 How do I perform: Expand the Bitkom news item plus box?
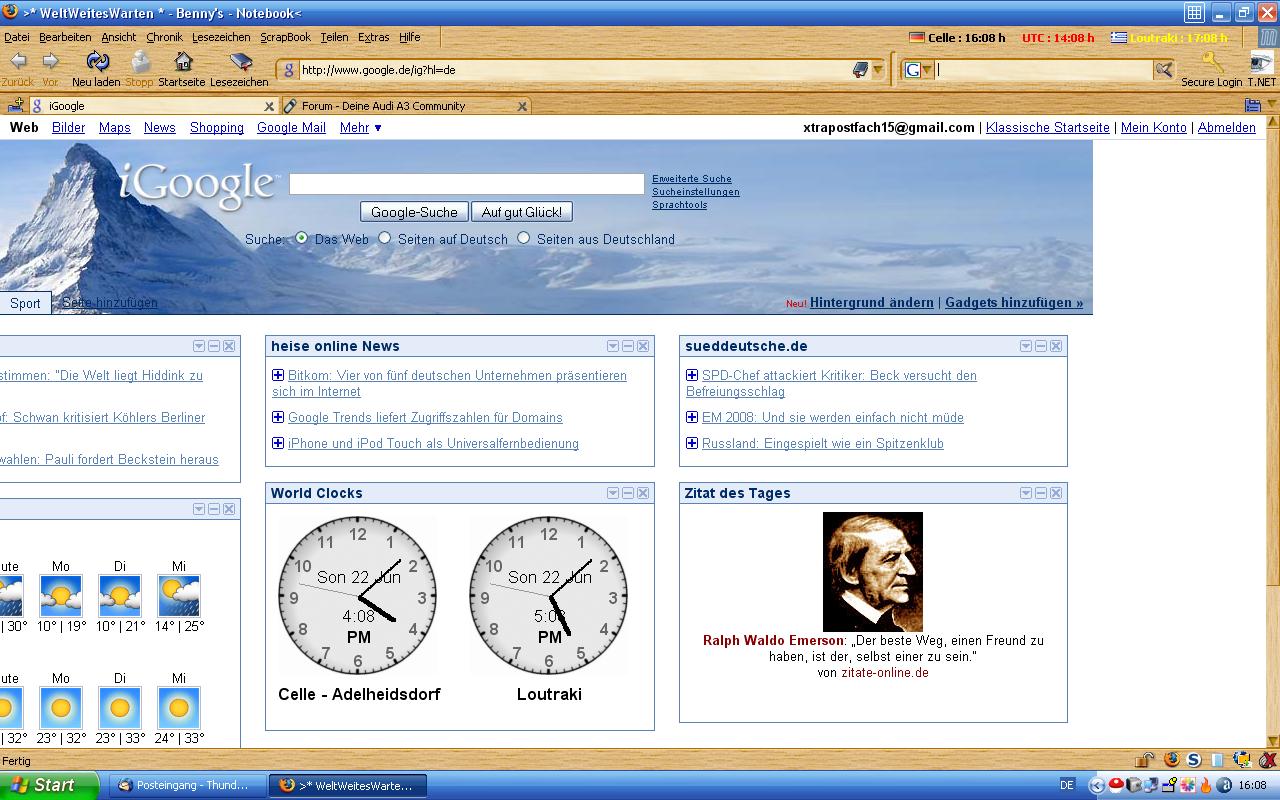[x=278, y=375]
